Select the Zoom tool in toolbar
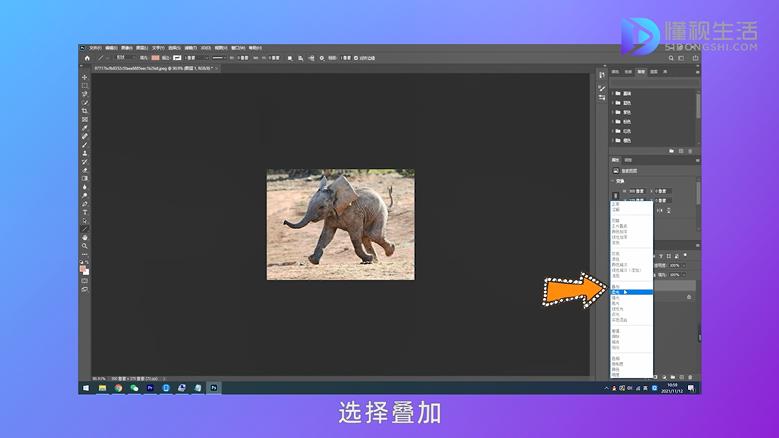Screen dimensions: 779x438 click(x=84, y=246)
